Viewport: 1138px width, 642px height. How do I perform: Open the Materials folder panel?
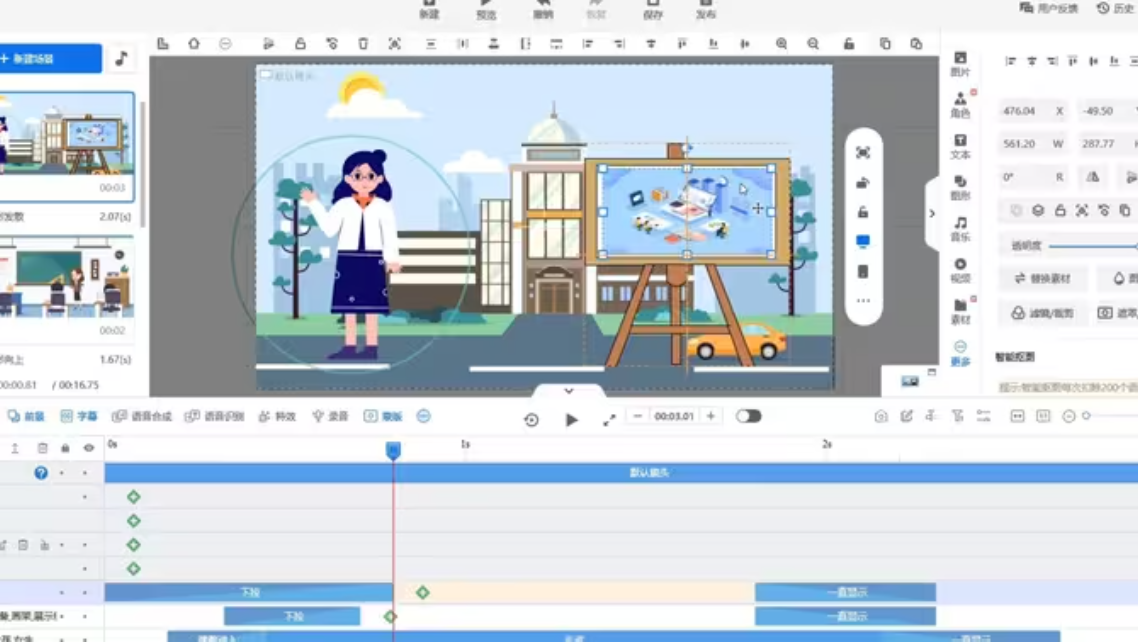point(960,312)
